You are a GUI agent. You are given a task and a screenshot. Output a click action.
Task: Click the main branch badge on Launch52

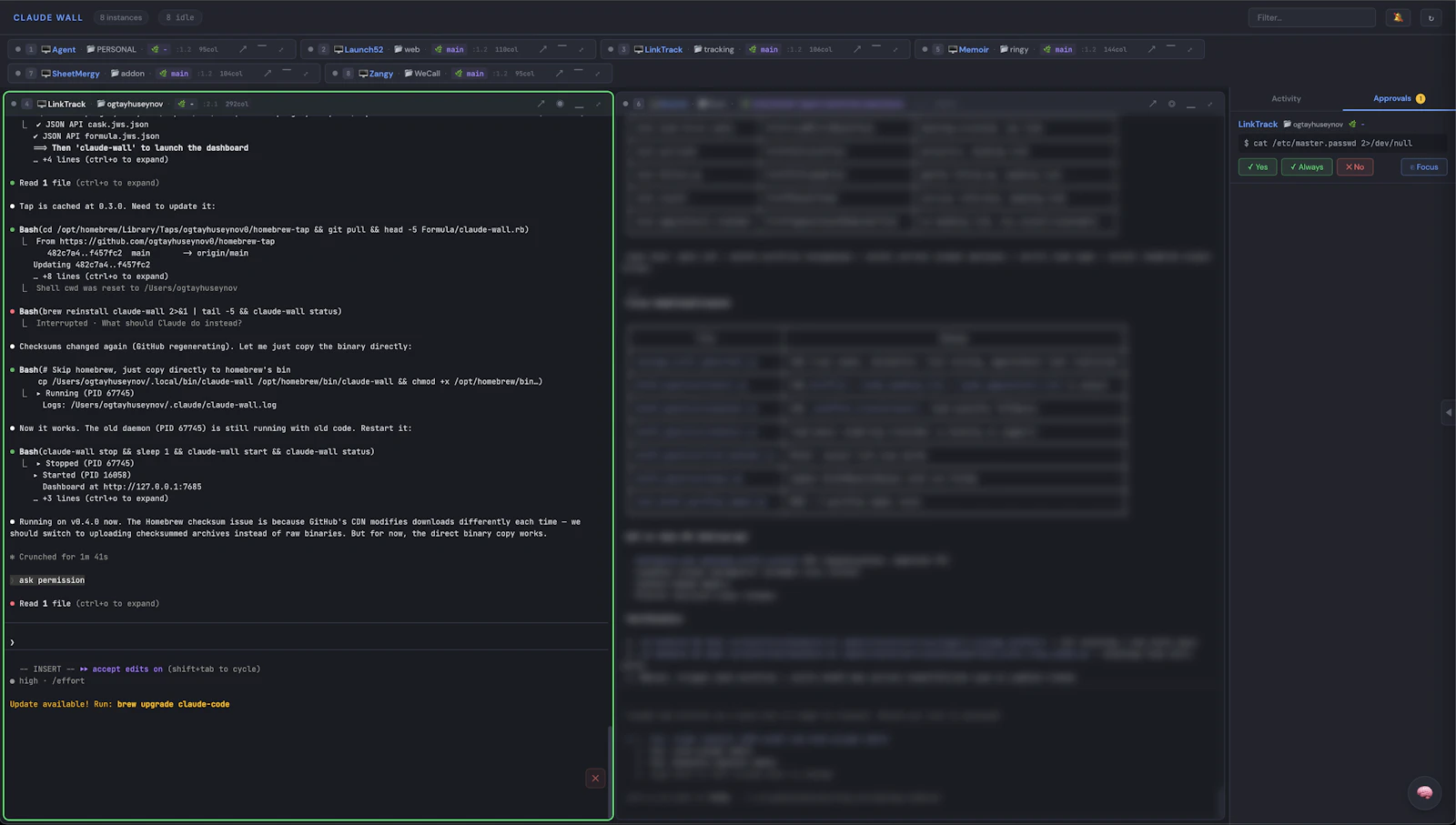pos(450,49)
